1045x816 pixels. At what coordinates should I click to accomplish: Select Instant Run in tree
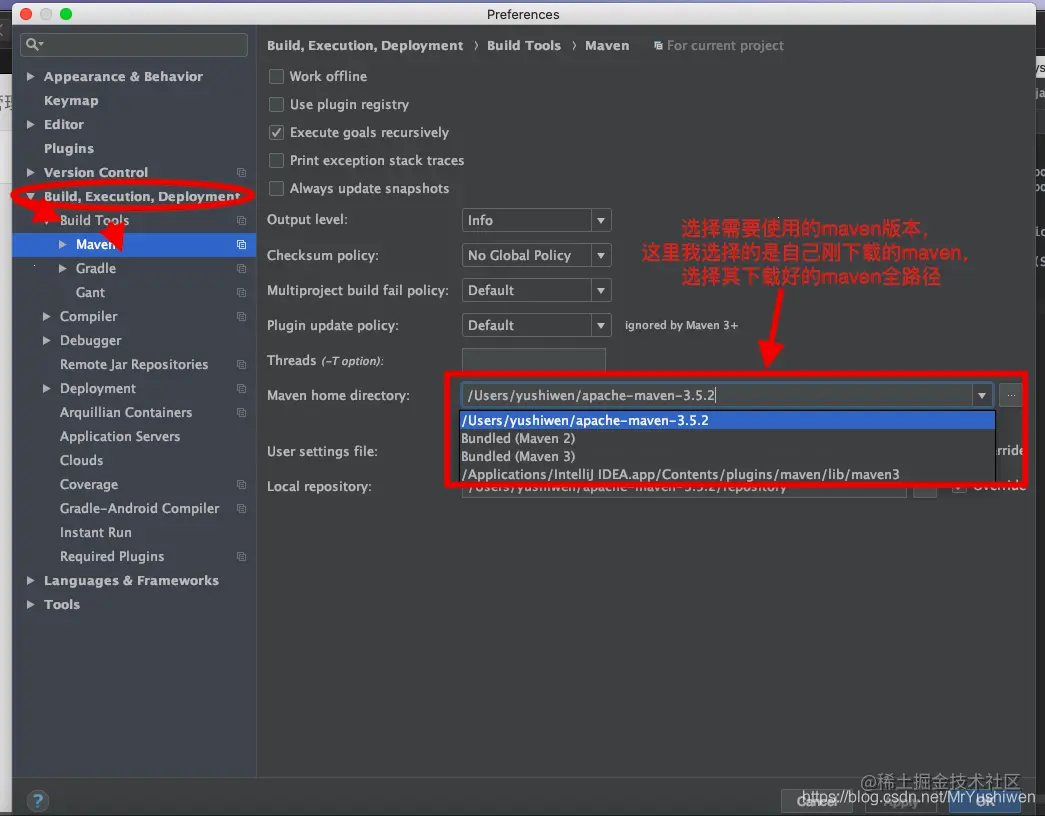pyautogui.click(x=95, y=533)
